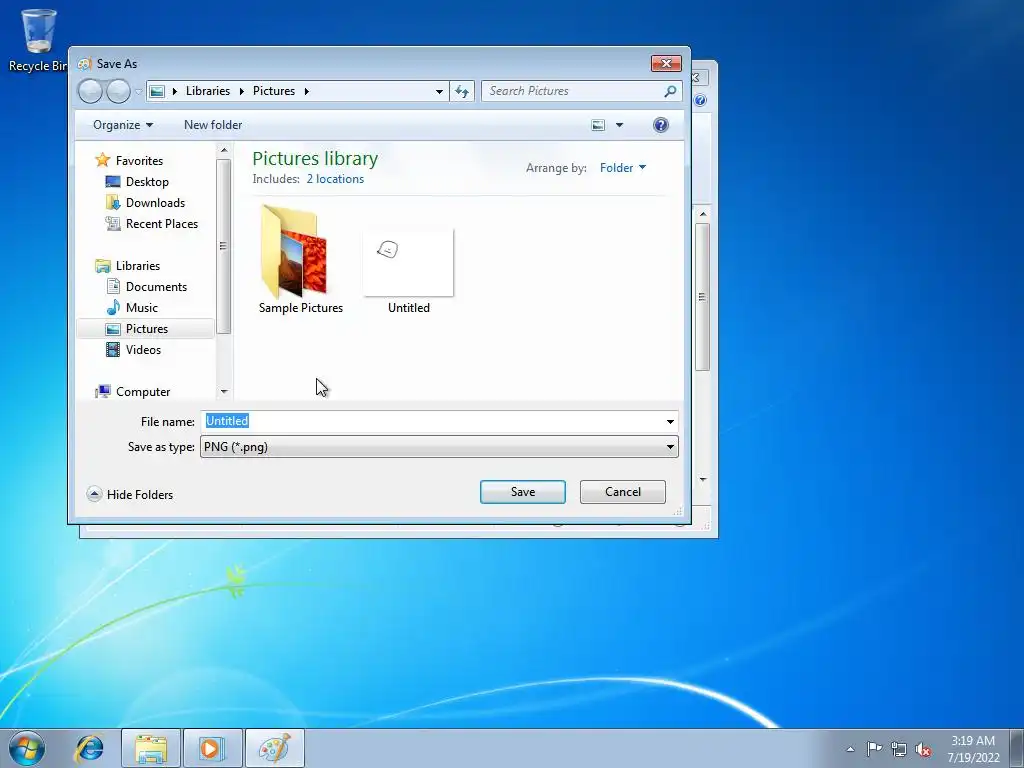Open the Save as type combo box
Screen dimensions: 1024x768
tap(439, 447)
